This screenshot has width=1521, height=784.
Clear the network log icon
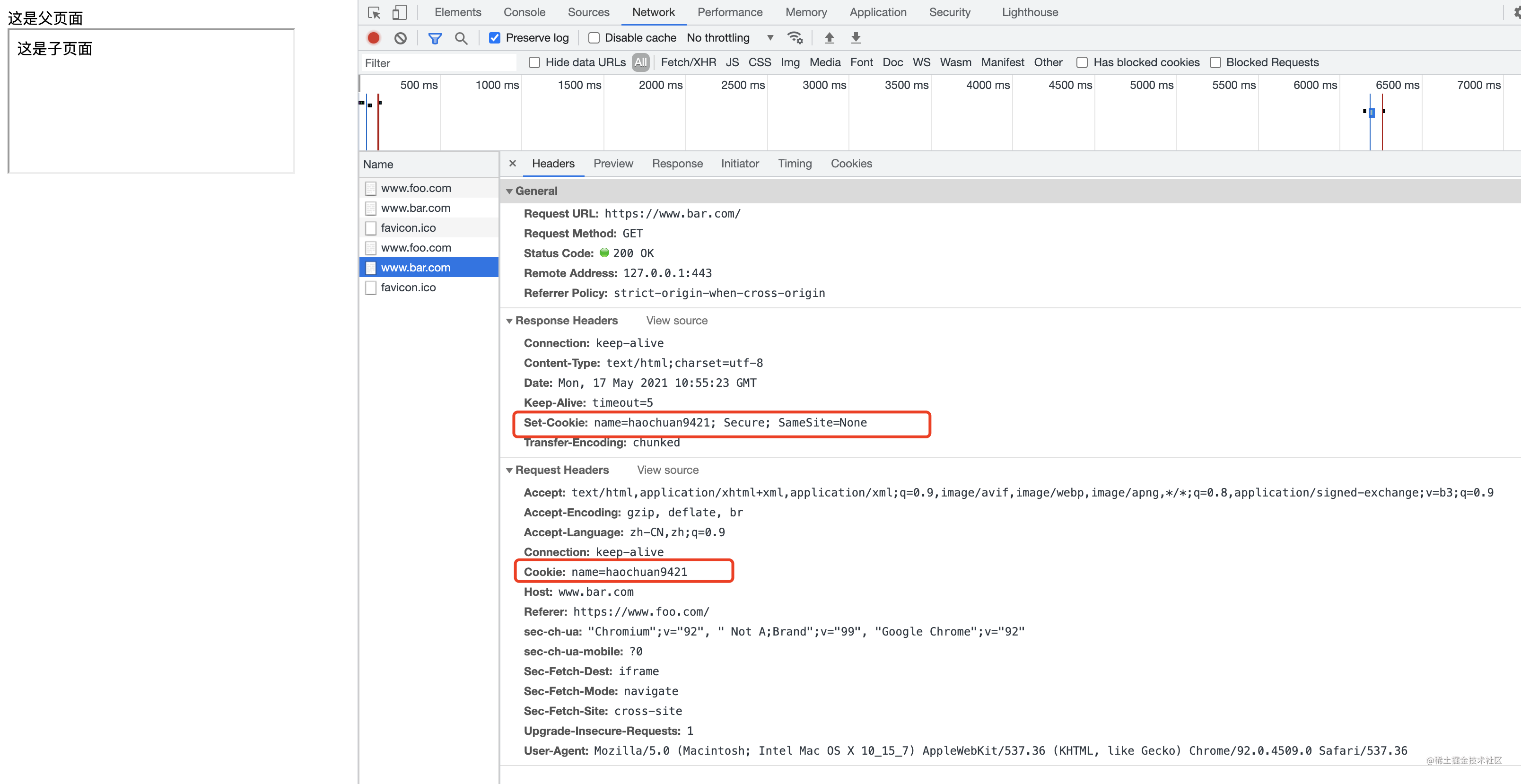tap(400, 38)
